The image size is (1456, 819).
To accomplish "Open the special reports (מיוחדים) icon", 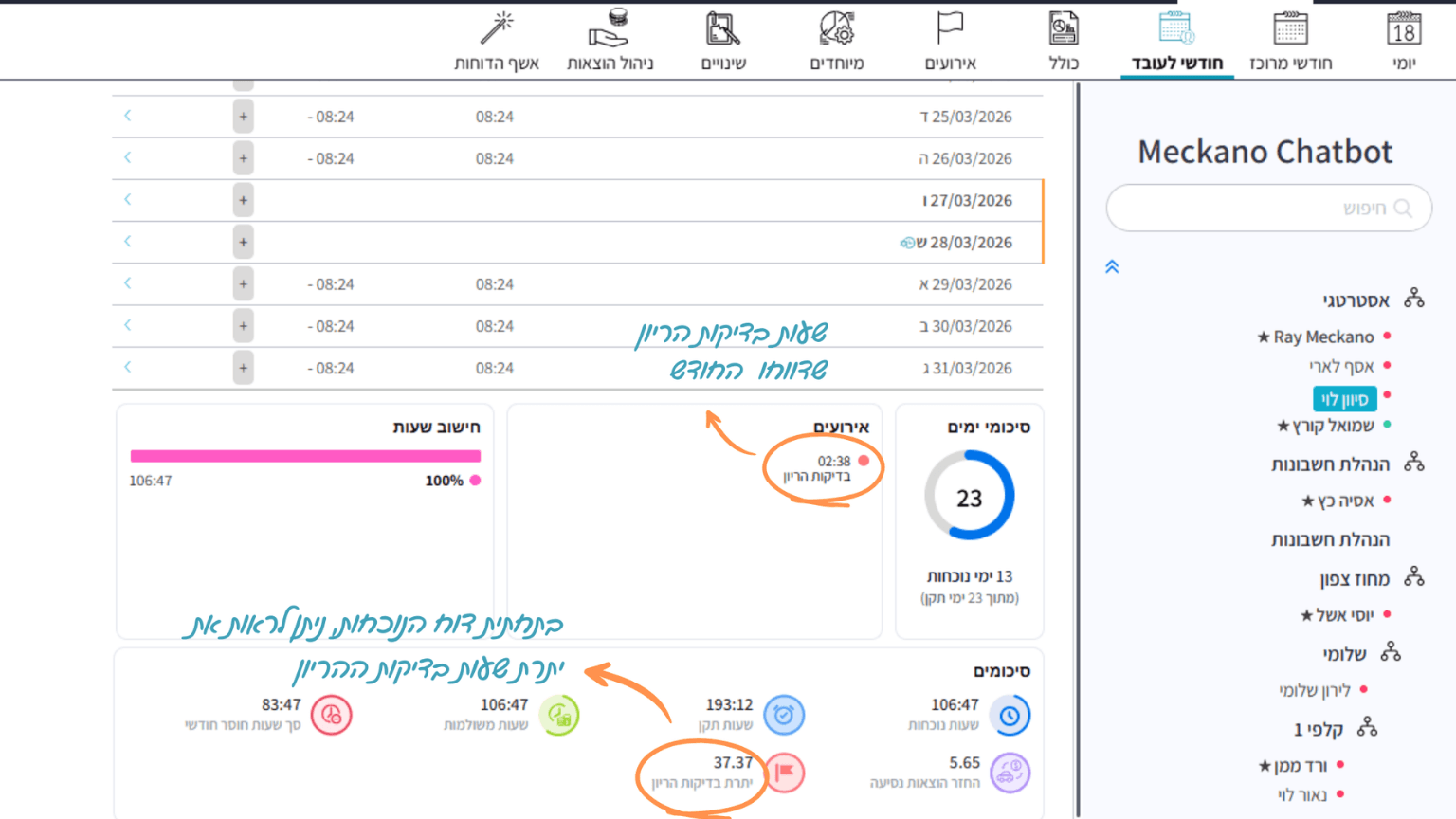I will 836,41.
